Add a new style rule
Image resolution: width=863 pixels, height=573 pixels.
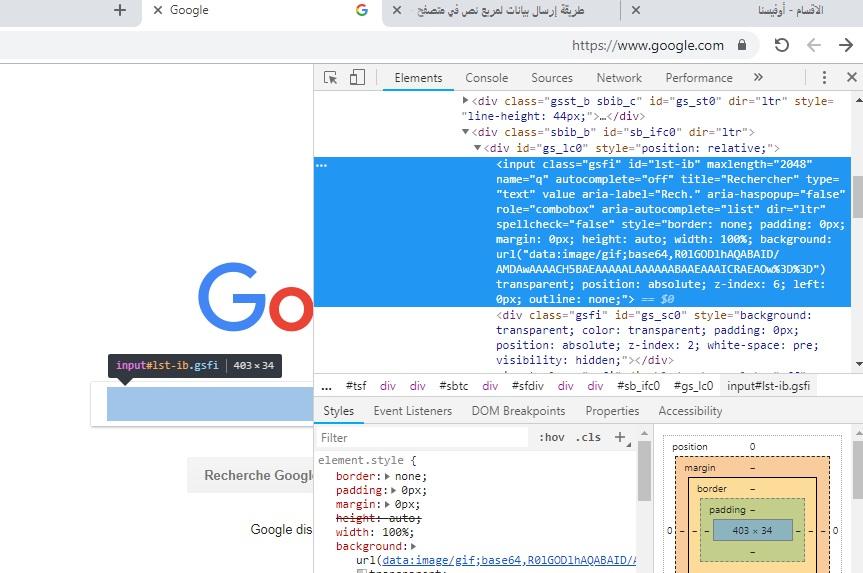[x=620, y=437]
